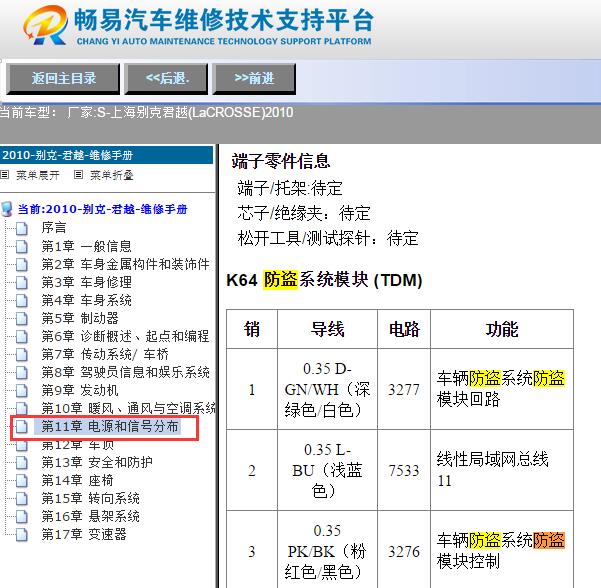This screenshot has height=588, width=601.
Task: Open the 2010-别克-君越-维修手册 panel header
Action: pos(107,155)
